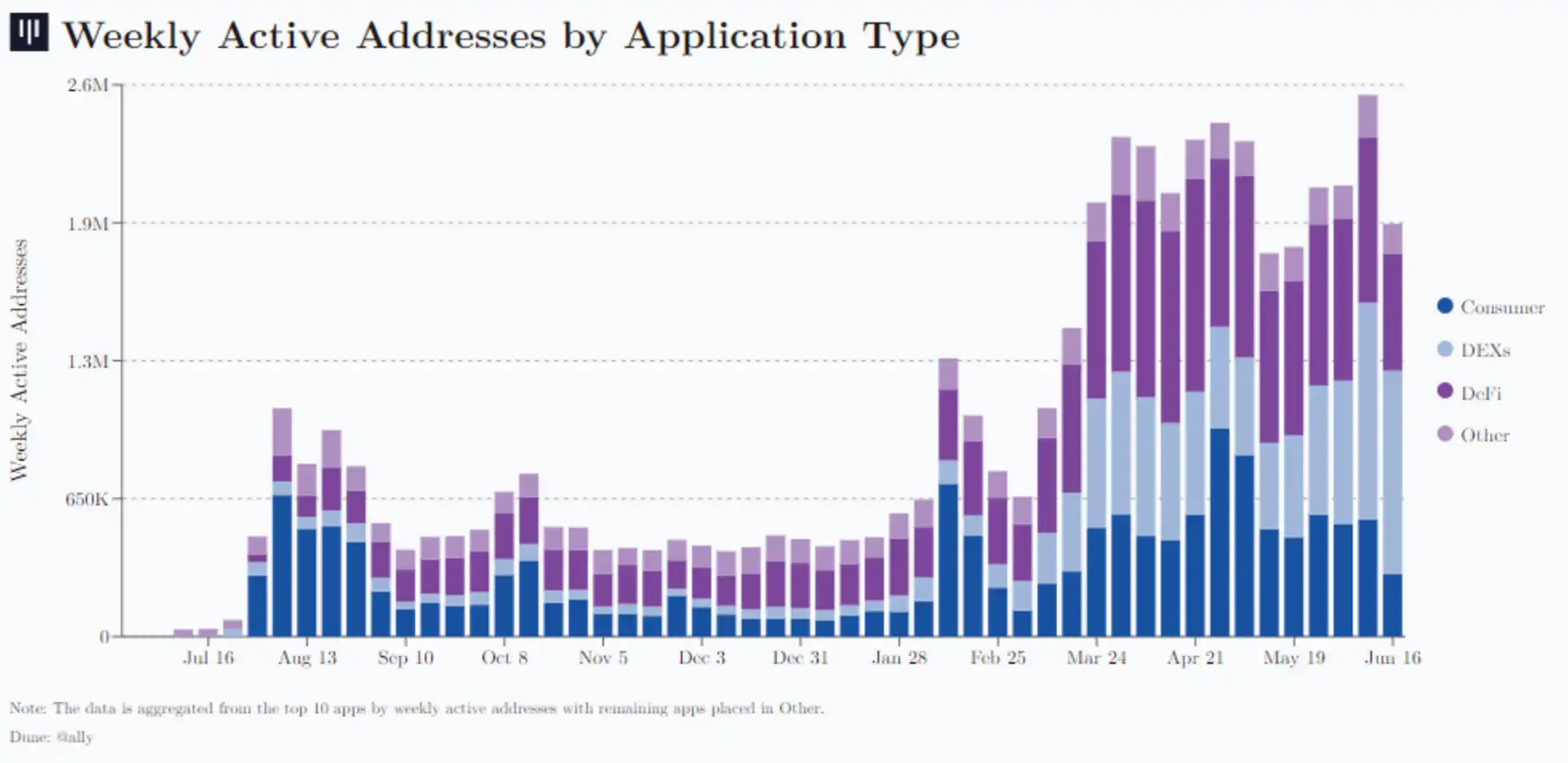
Task: Click the Dec 31 x-axis date label
Action: point(800,657)
